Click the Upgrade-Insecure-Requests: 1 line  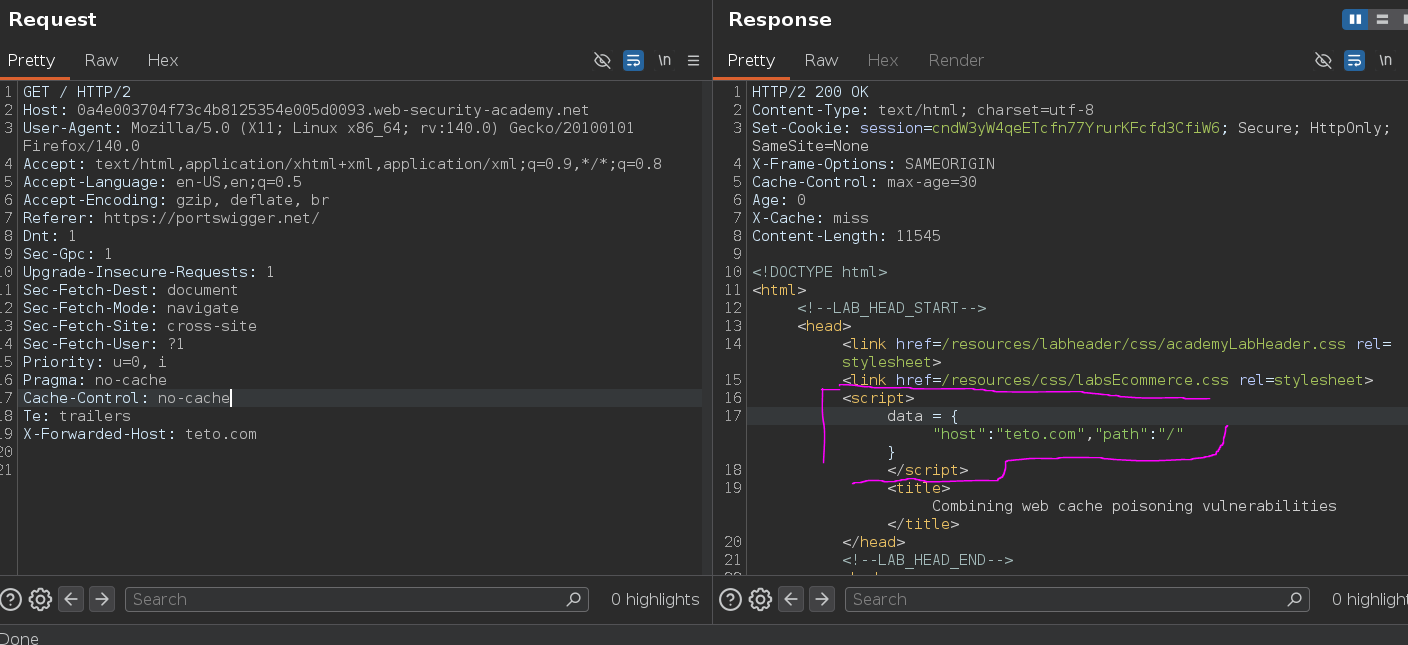pyautogui.click(x=149, y=272)
